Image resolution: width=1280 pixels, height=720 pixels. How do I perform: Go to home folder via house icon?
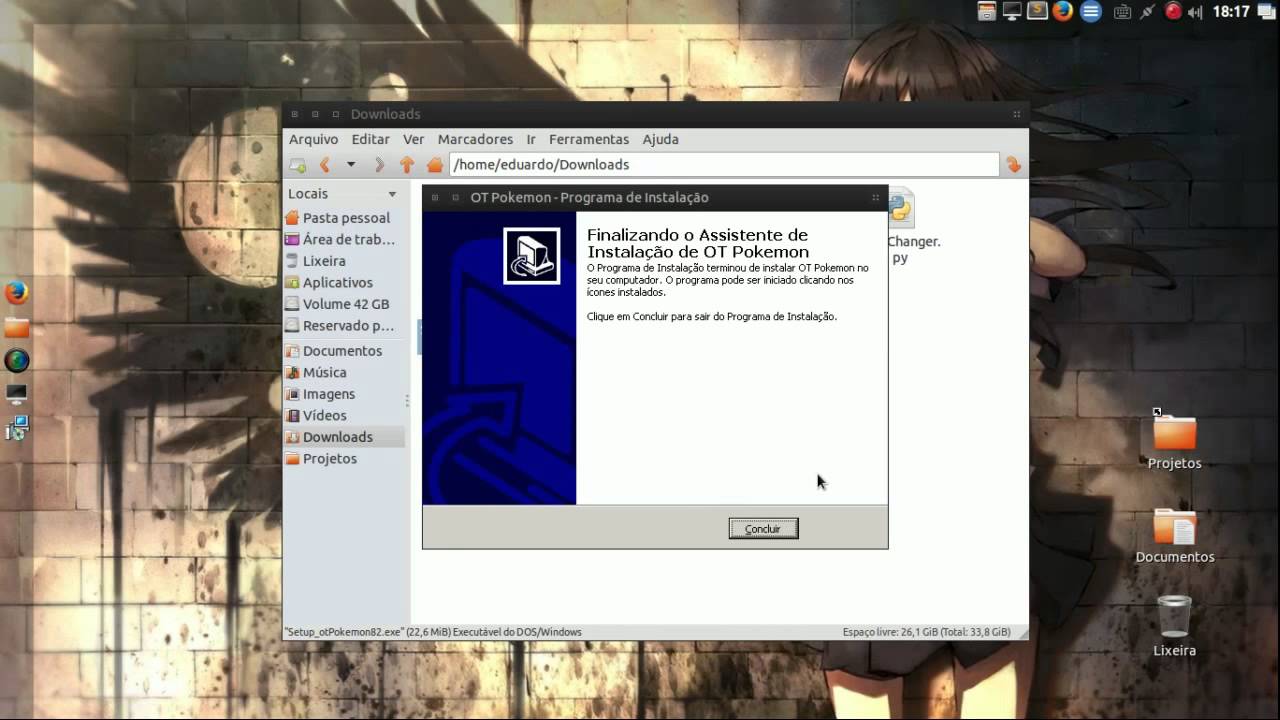point(435,165)
